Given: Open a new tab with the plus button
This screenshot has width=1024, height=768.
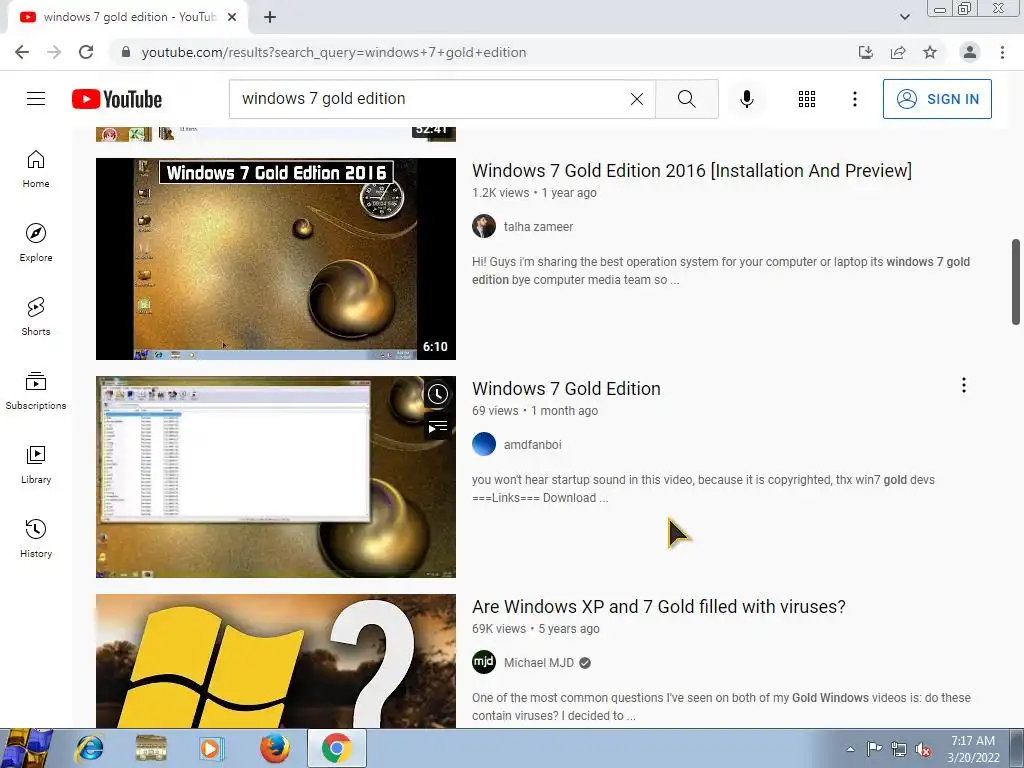Looking at the screenshot, I should (x=270, y=17).
